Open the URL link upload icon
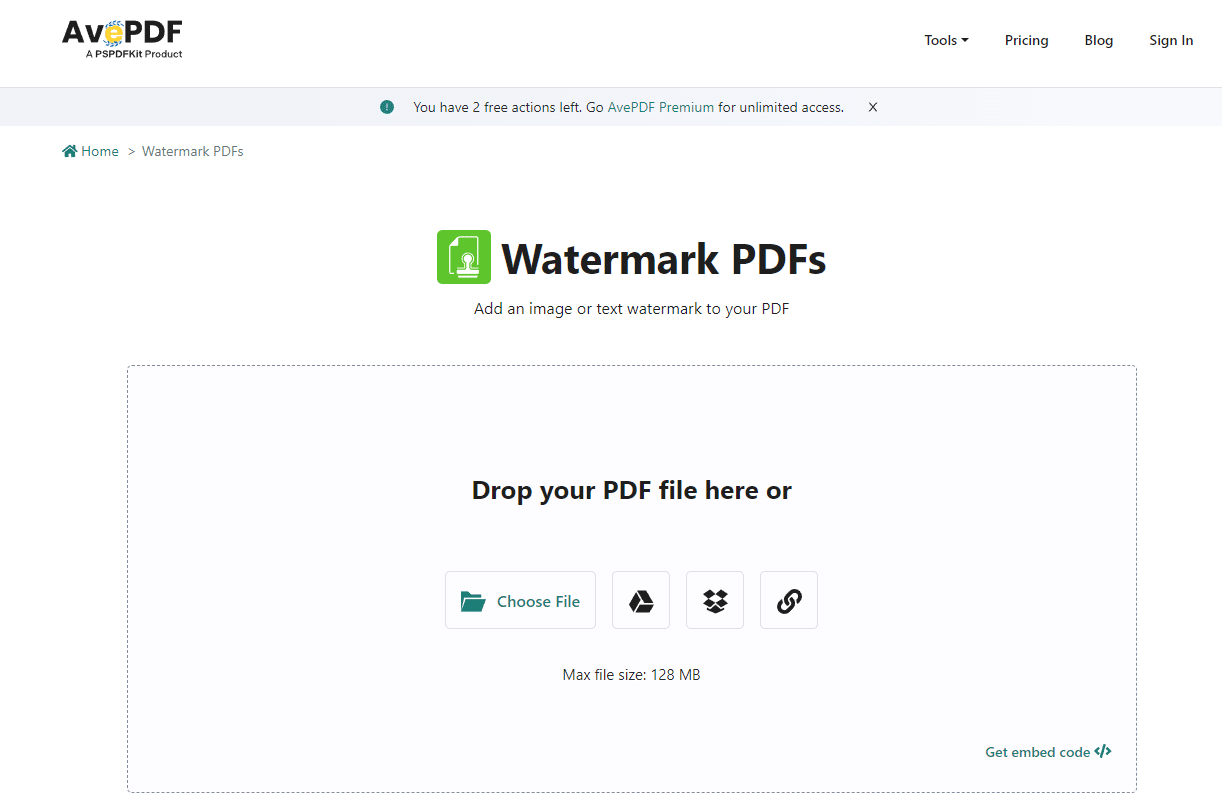 (789, 600)
